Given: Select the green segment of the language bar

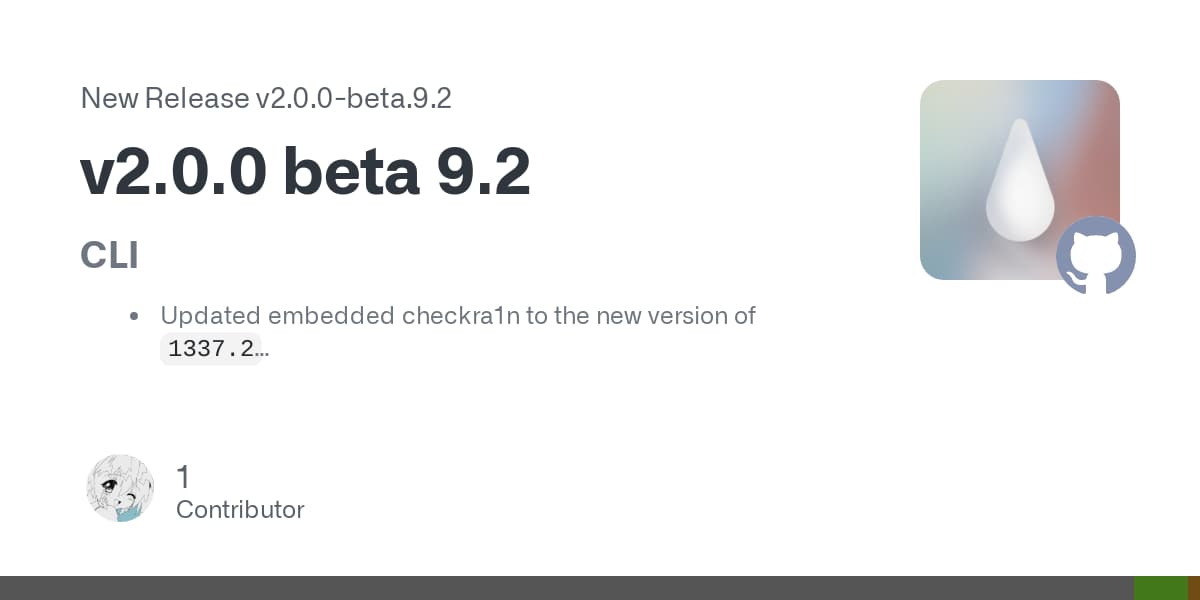Looking at the screenshot, I should pyautogui.click(x=1160, y=588).
